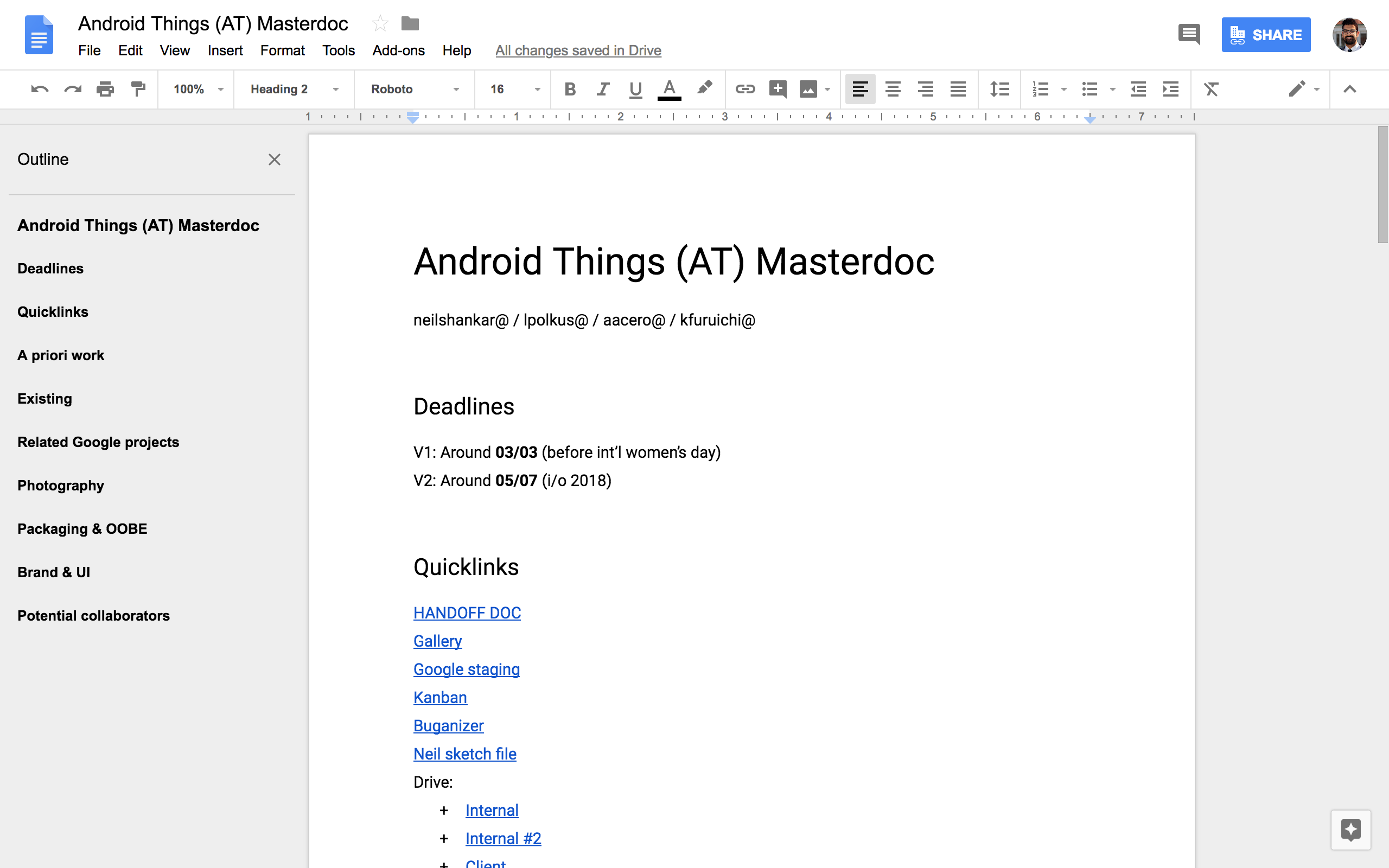This screenshot has height=868, width=1389.
Task: Jump to Photography in the outline
Action: (61, 486)
